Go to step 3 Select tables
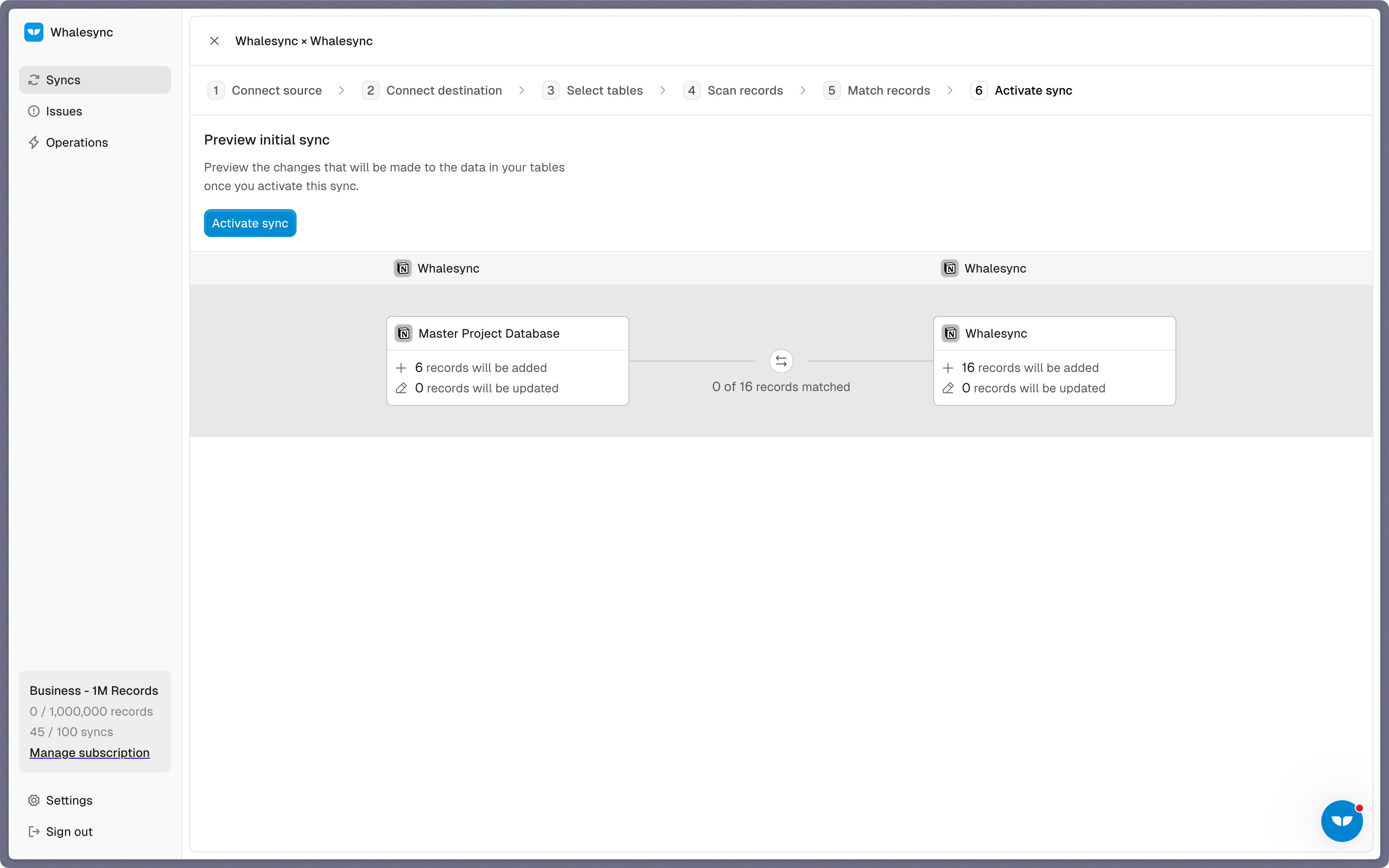1389x868 pixels. point(593,90)
